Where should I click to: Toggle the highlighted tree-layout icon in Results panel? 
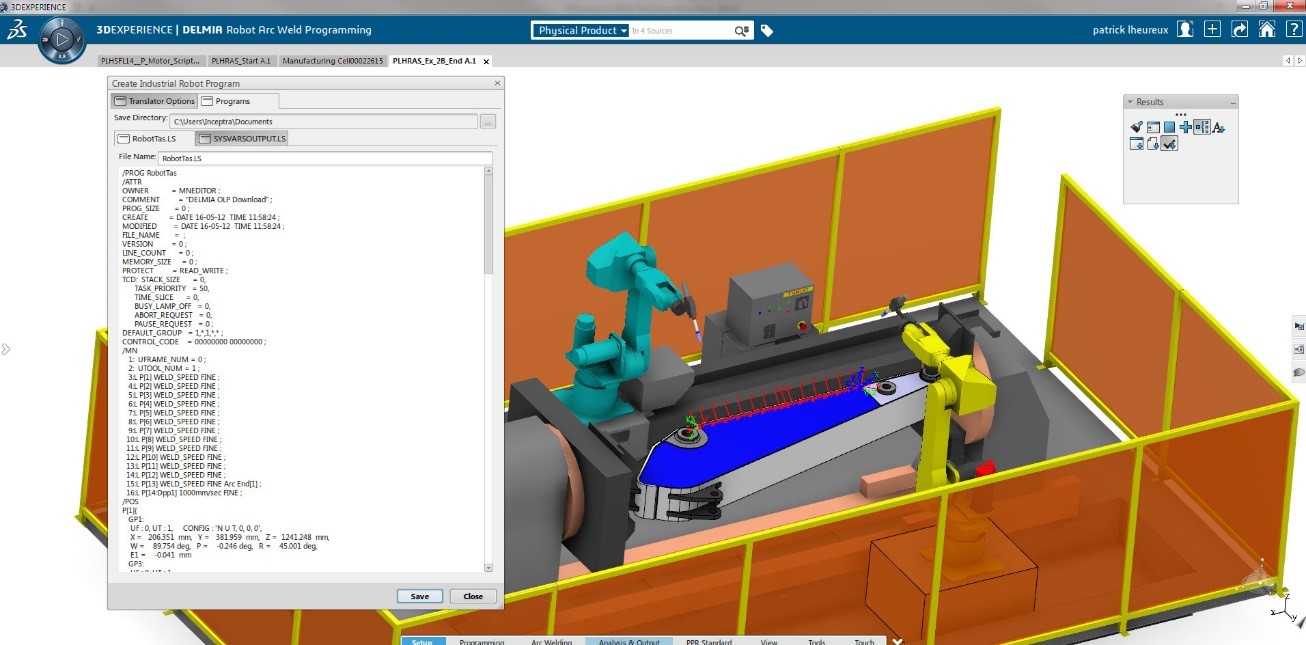coord(1202,127)
